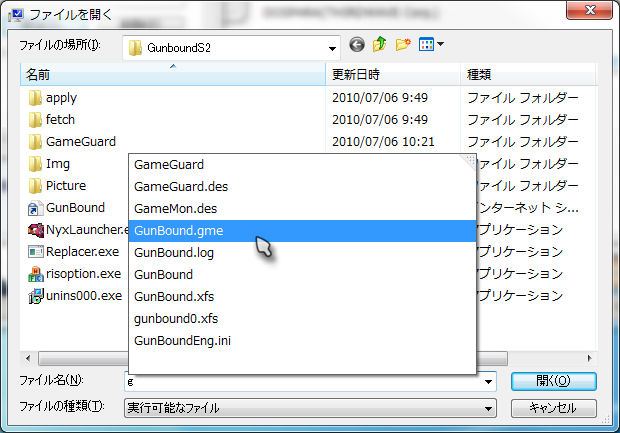Open the ファイルの種類 combo box
The image size is (620, 433).
click(x=310, y=408)
